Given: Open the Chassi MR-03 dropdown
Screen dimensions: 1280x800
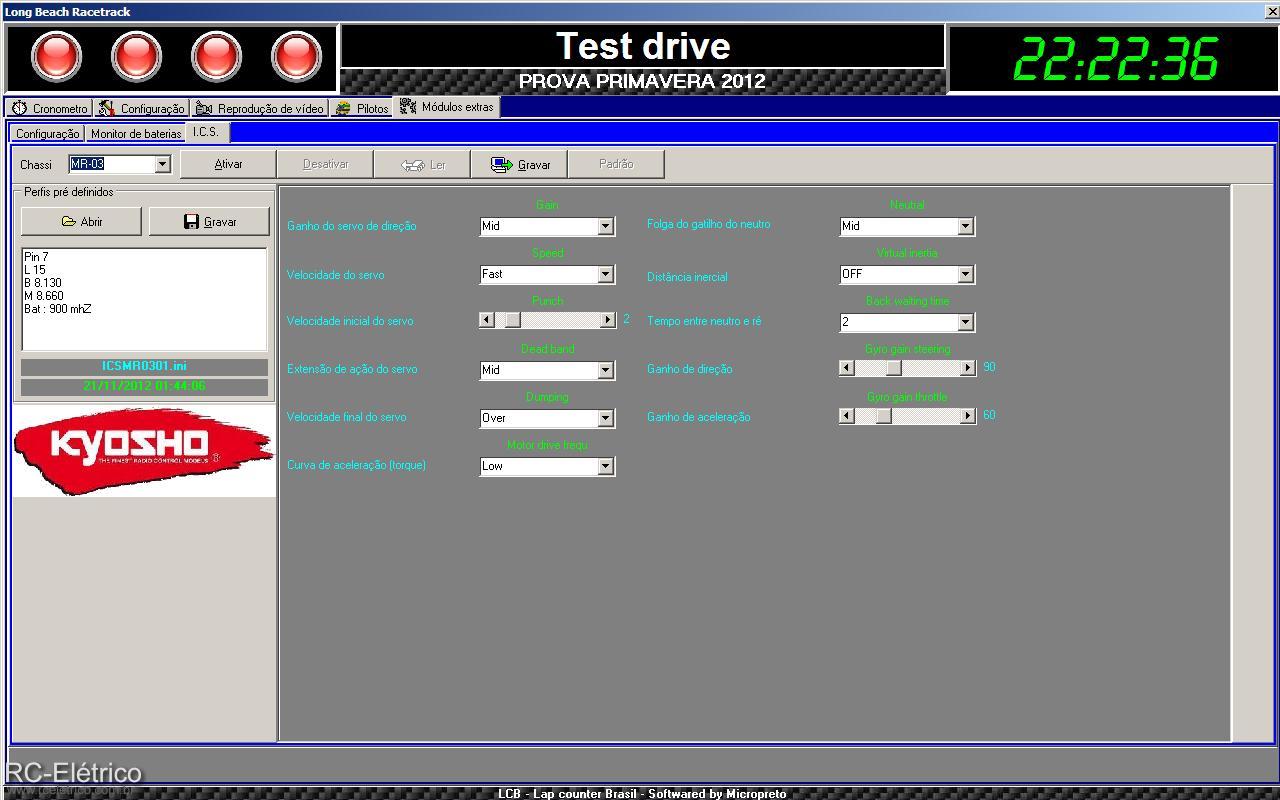Looking at the screenshot, I should tap(162, 164).
